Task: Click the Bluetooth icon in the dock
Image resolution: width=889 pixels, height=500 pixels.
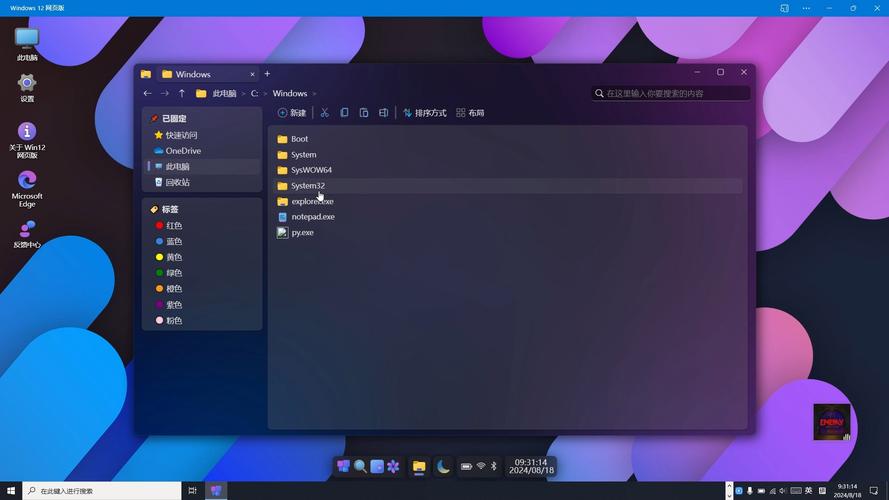Action: click(x=494, y=466)
